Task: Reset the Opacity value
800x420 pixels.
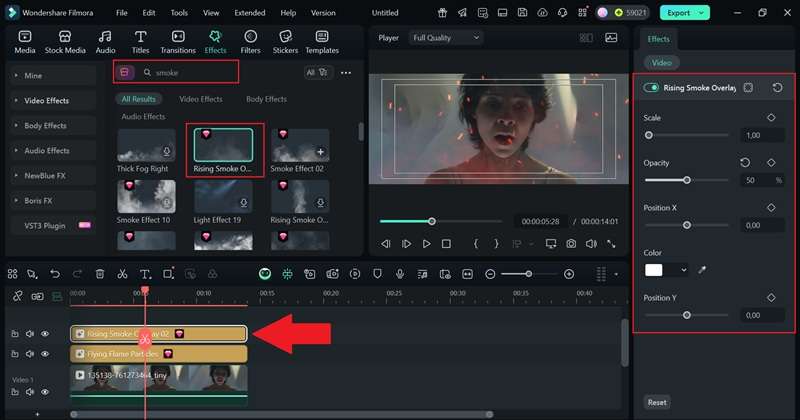Action: [745, 163]
